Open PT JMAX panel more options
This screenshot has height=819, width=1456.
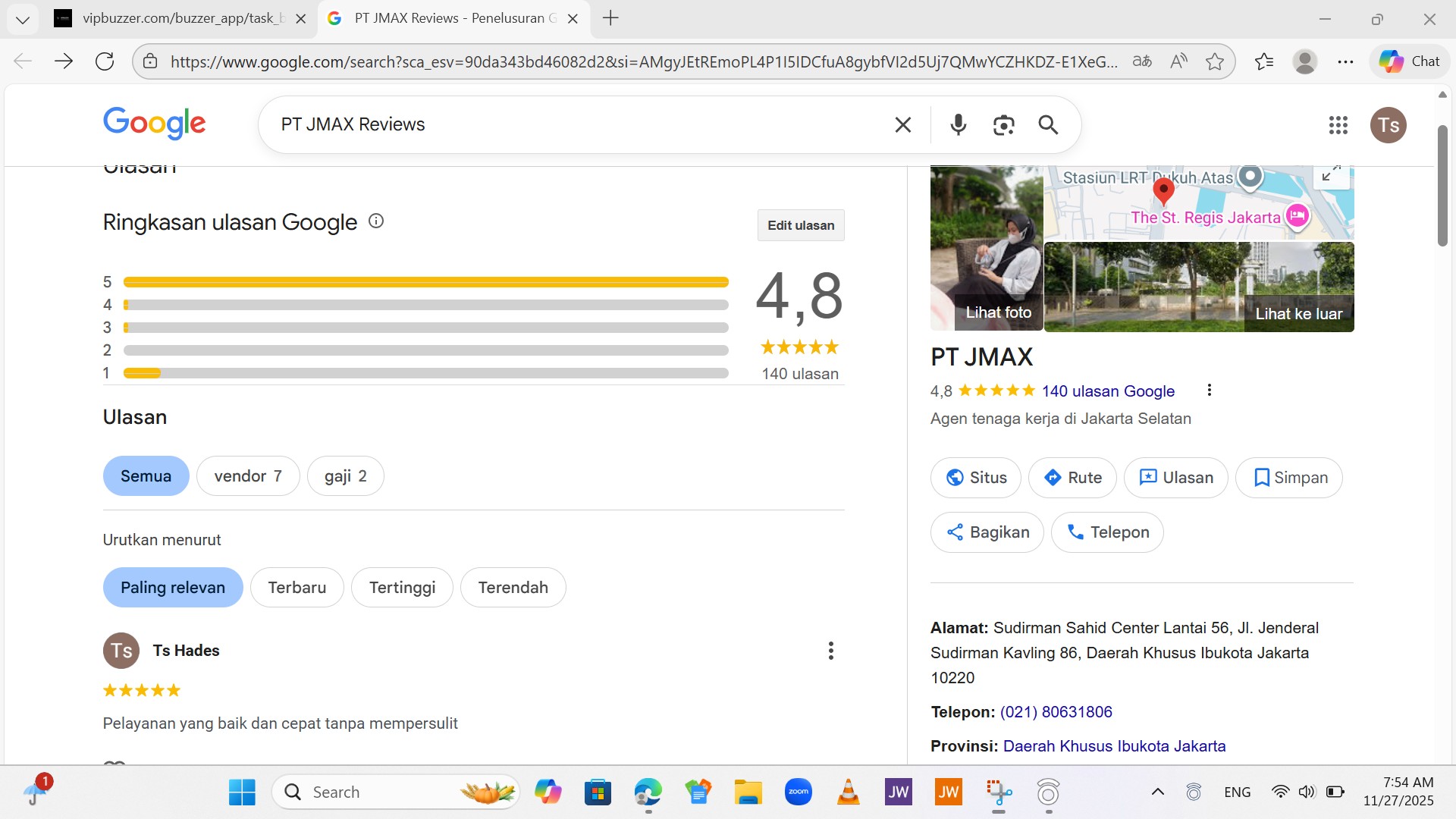click(1209, 391)
